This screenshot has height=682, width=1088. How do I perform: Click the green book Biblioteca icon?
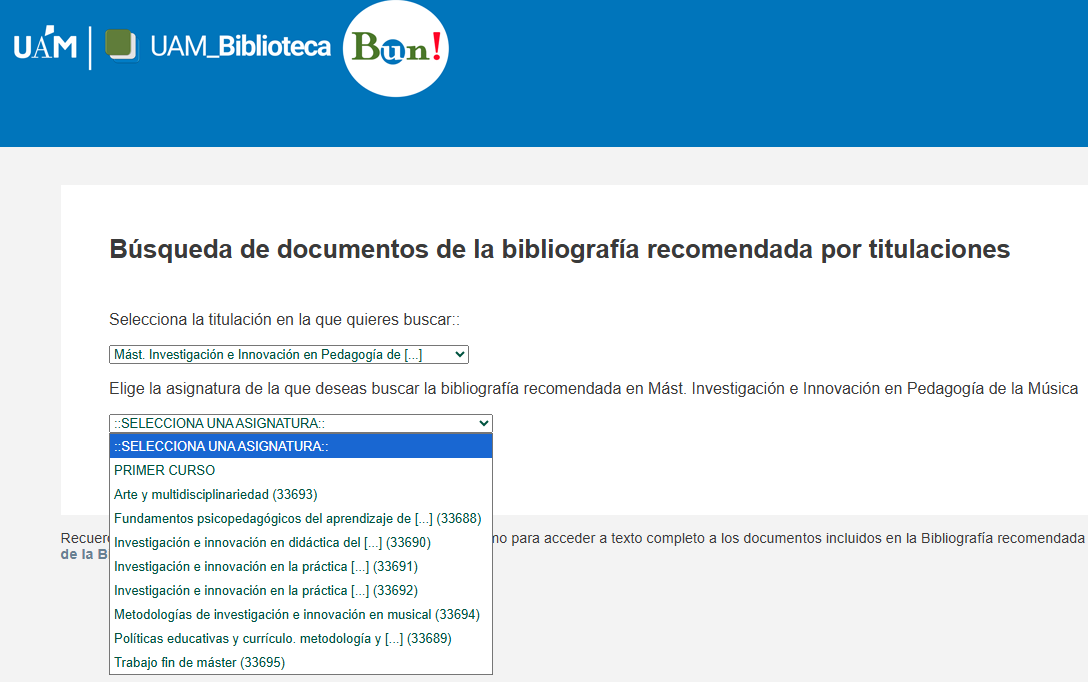click(x=121, y=46)
